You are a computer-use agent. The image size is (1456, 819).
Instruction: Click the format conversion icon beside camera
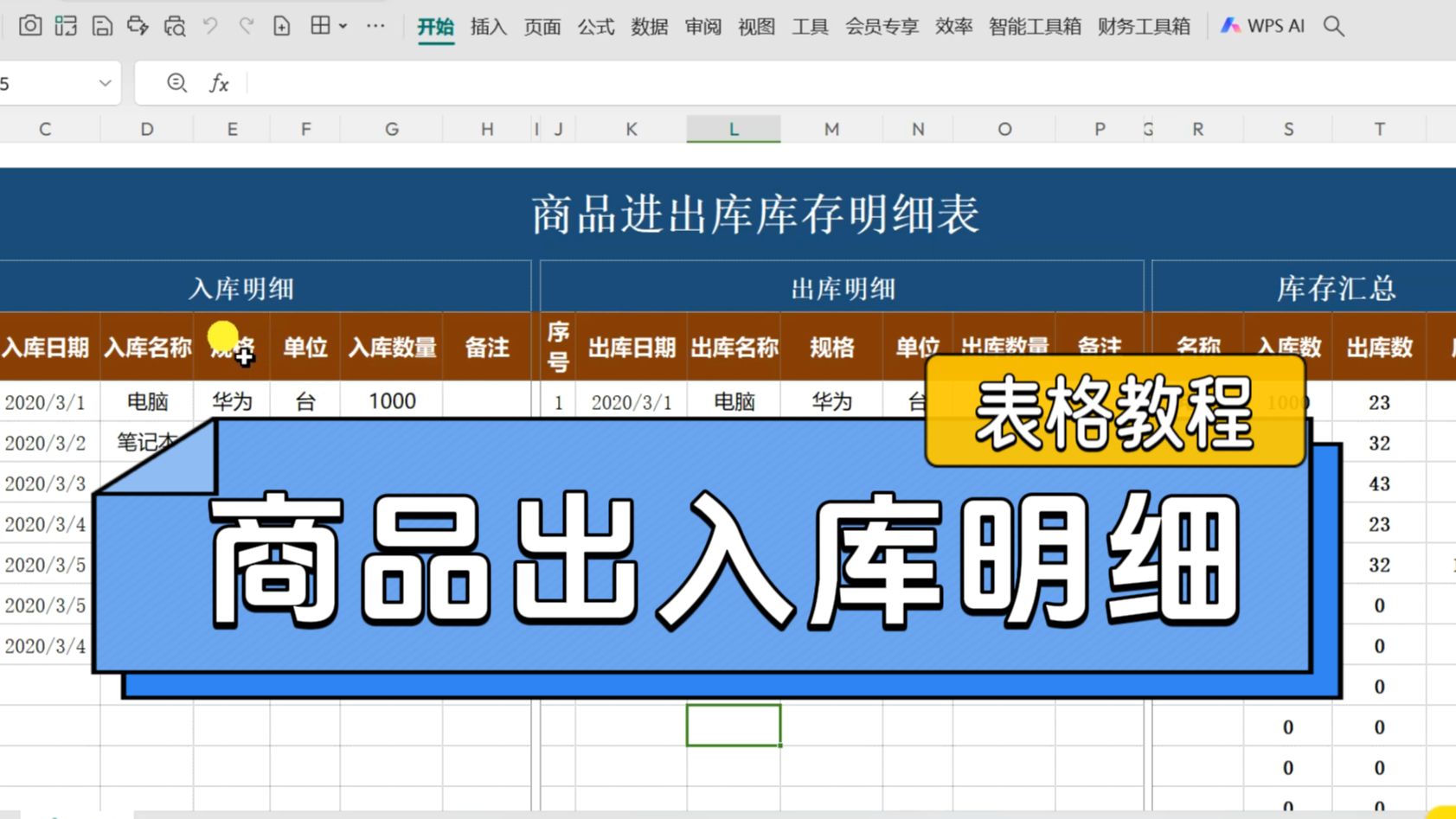[66, 26]
